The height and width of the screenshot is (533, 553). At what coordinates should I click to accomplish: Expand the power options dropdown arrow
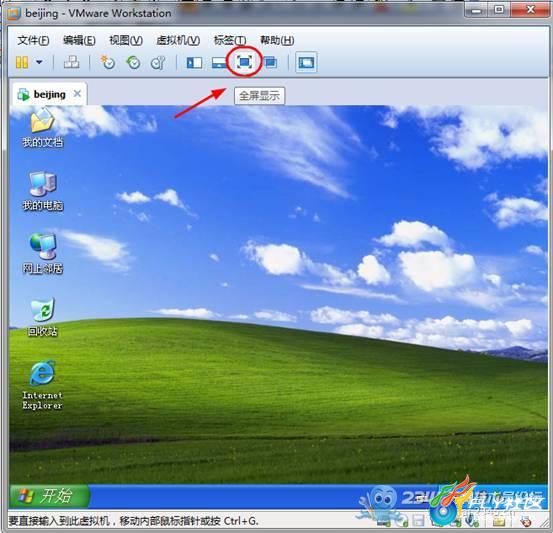point(39,62)
